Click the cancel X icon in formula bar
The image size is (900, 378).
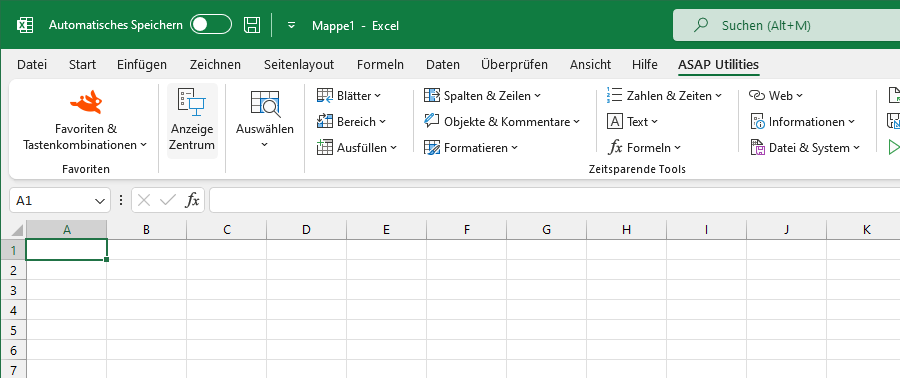[x=144, y=200]
